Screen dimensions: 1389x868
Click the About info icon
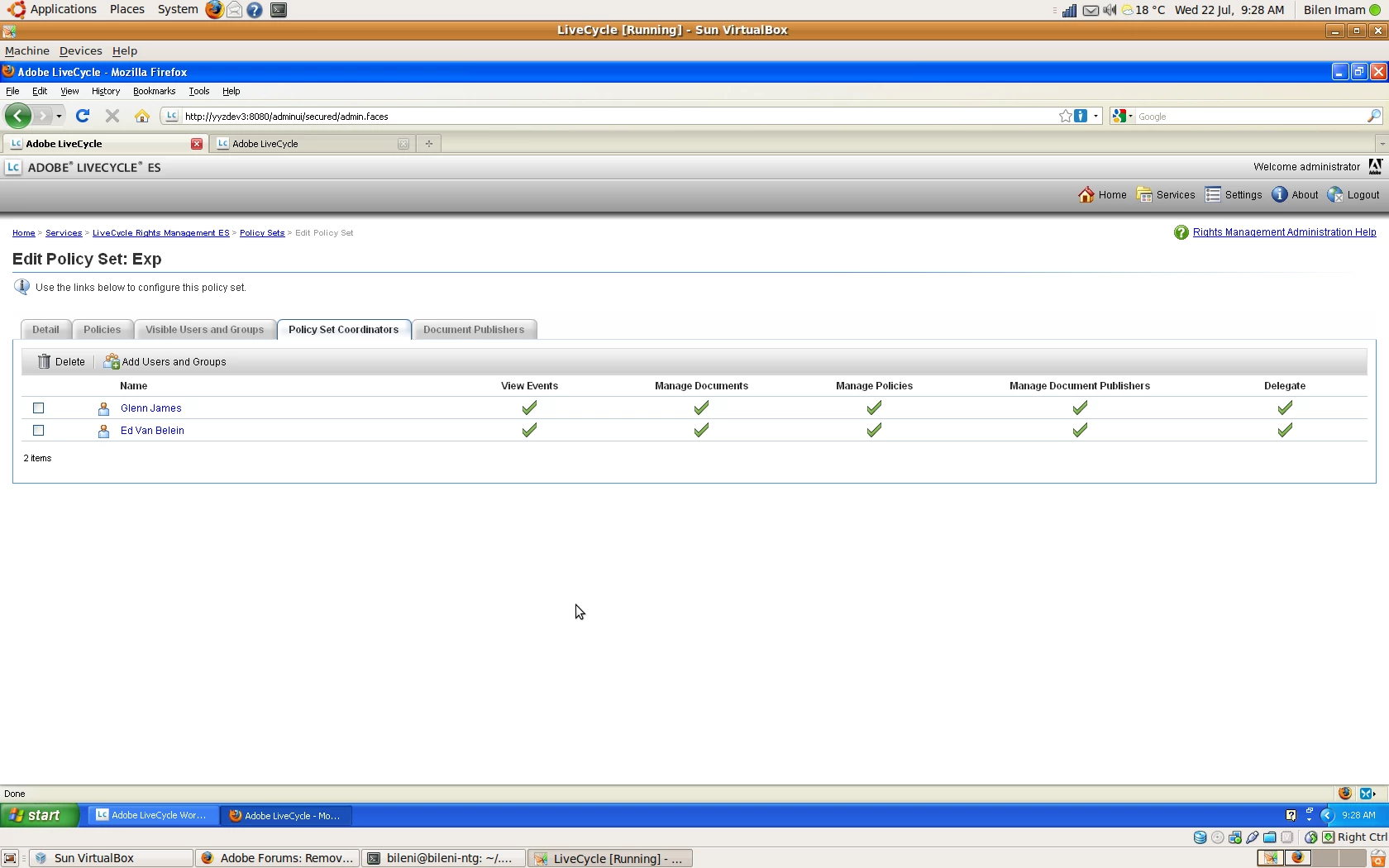(1279, 194)
